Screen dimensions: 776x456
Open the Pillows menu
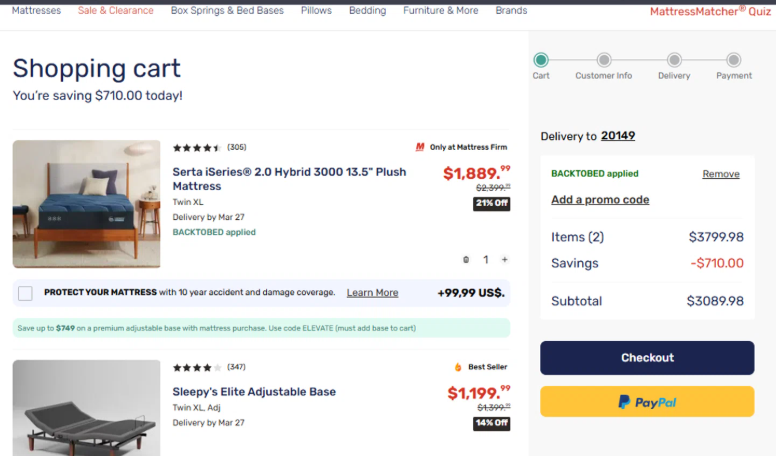316,10
